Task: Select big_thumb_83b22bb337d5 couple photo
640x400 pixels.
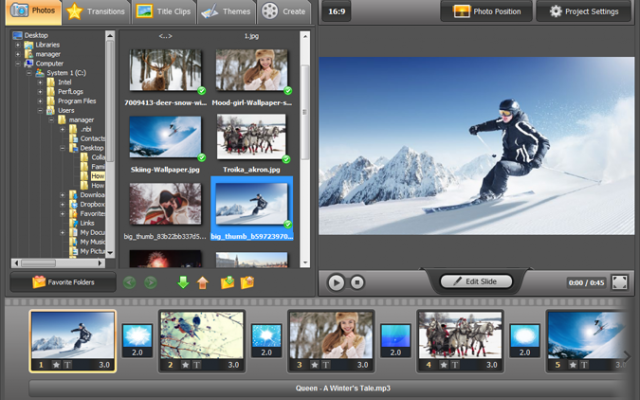Action: tap(165, 204)
